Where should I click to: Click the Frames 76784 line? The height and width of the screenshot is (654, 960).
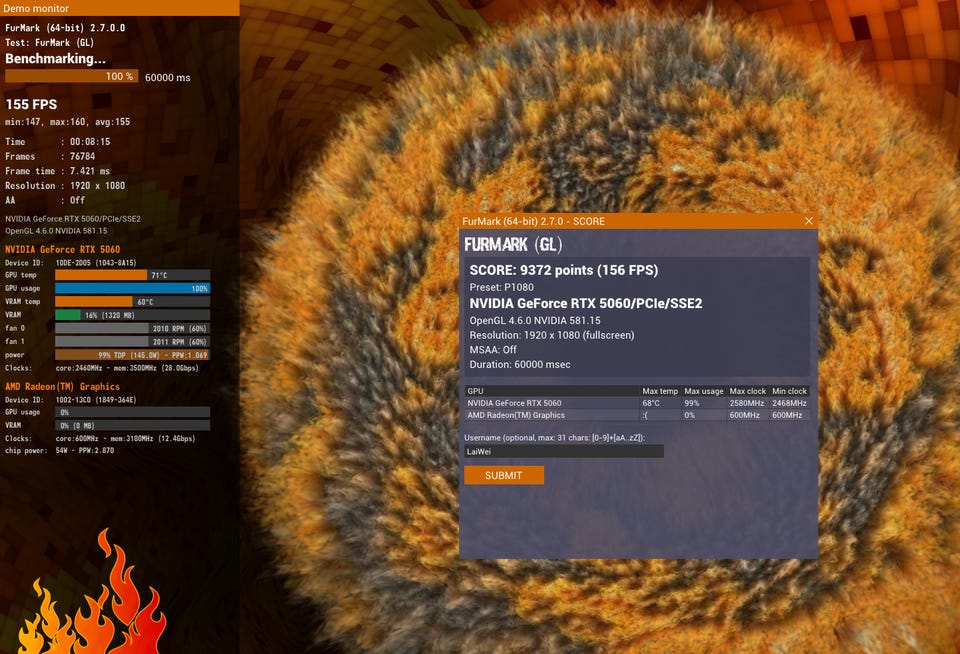pos(50,156)
